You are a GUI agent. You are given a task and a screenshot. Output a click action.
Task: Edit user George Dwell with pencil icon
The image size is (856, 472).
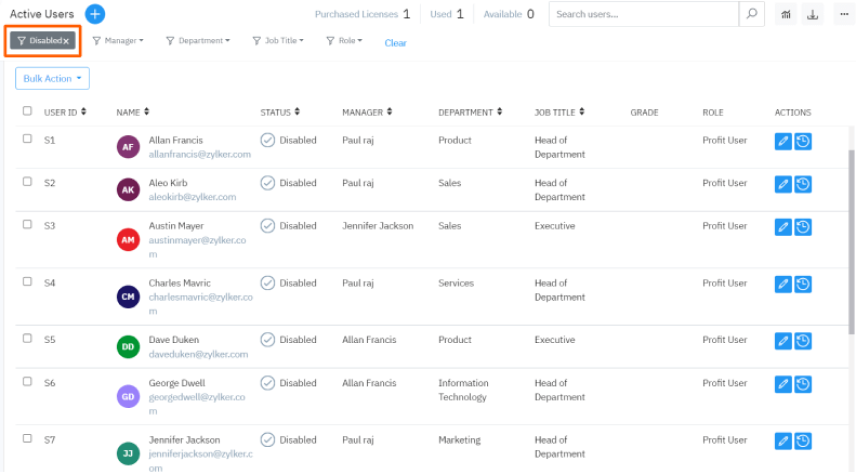click(x=783, y=384)
